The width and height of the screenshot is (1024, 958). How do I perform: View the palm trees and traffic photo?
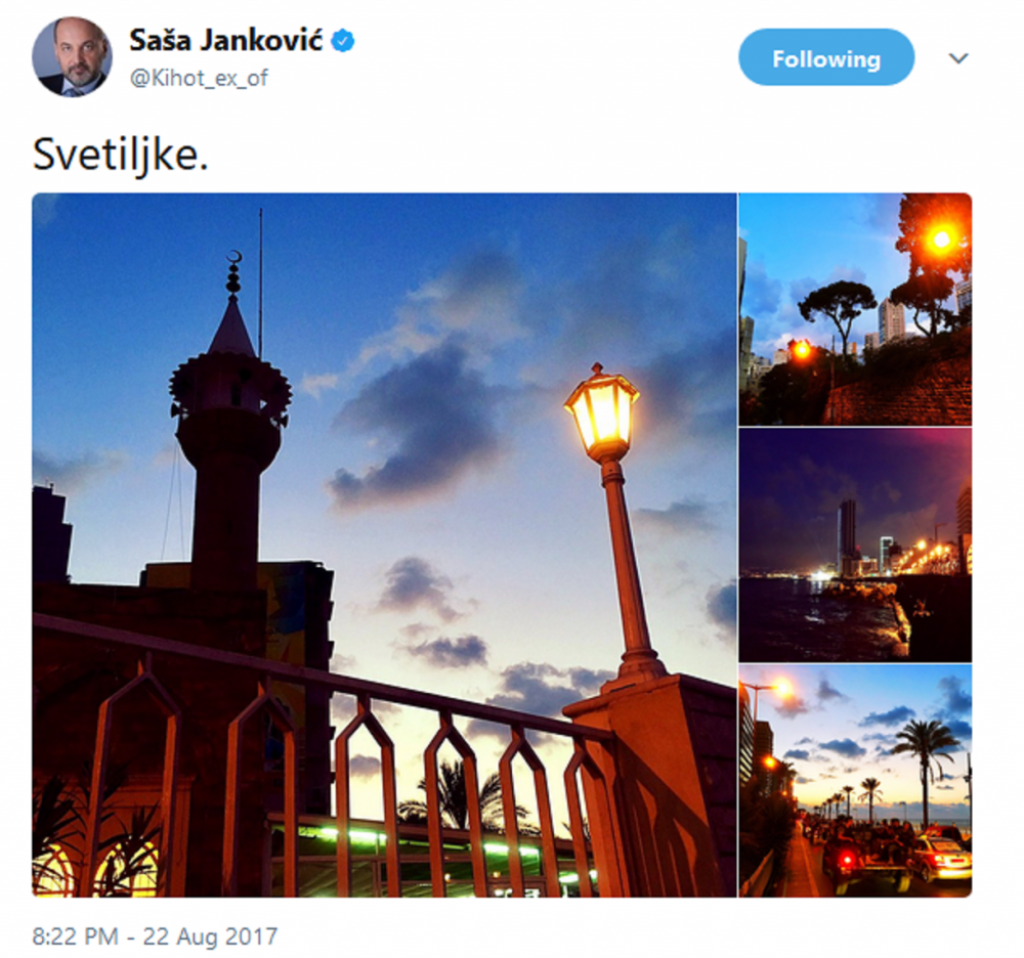pyautogui.click(x=855, y=781)
